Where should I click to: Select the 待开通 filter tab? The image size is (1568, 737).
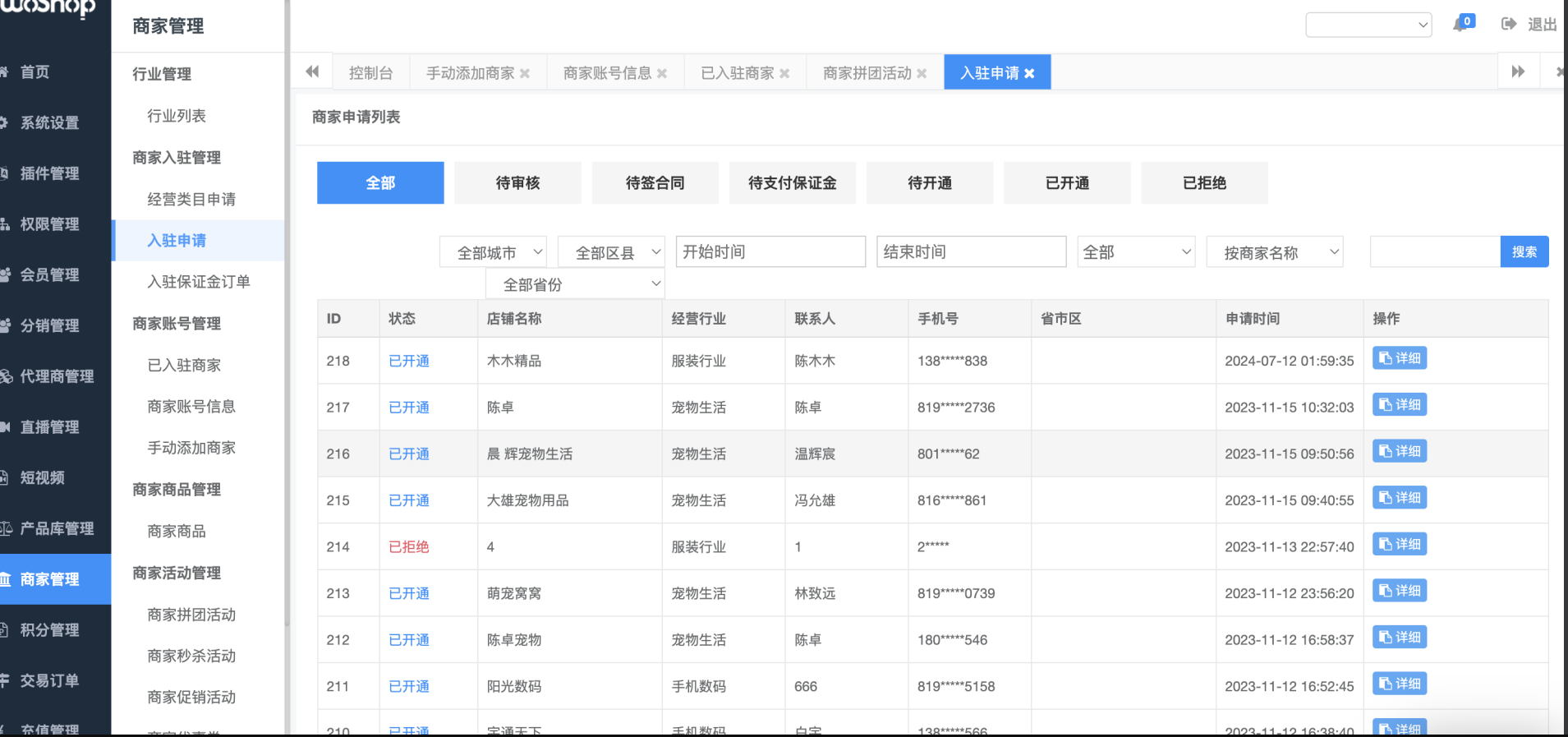coord(930,182)
